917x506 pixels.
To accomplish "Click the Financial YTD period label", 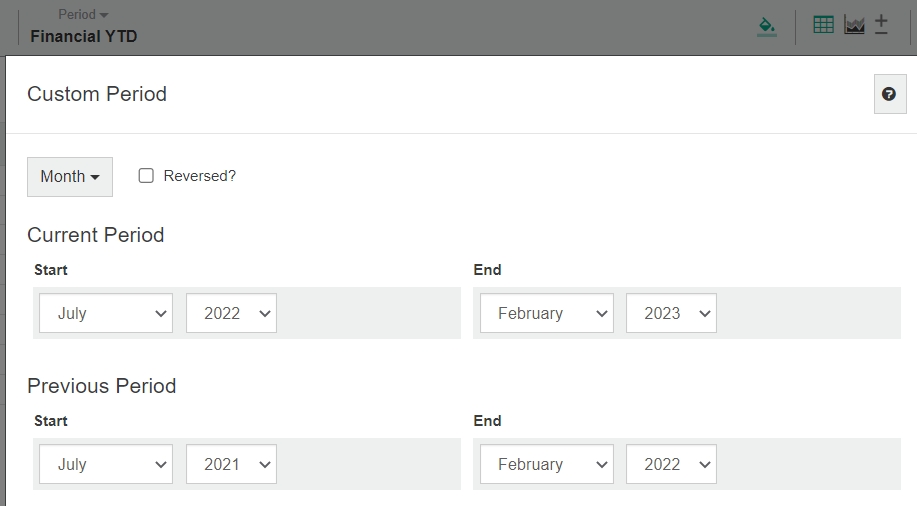I will pyautogui.click(x=84, y=36).
